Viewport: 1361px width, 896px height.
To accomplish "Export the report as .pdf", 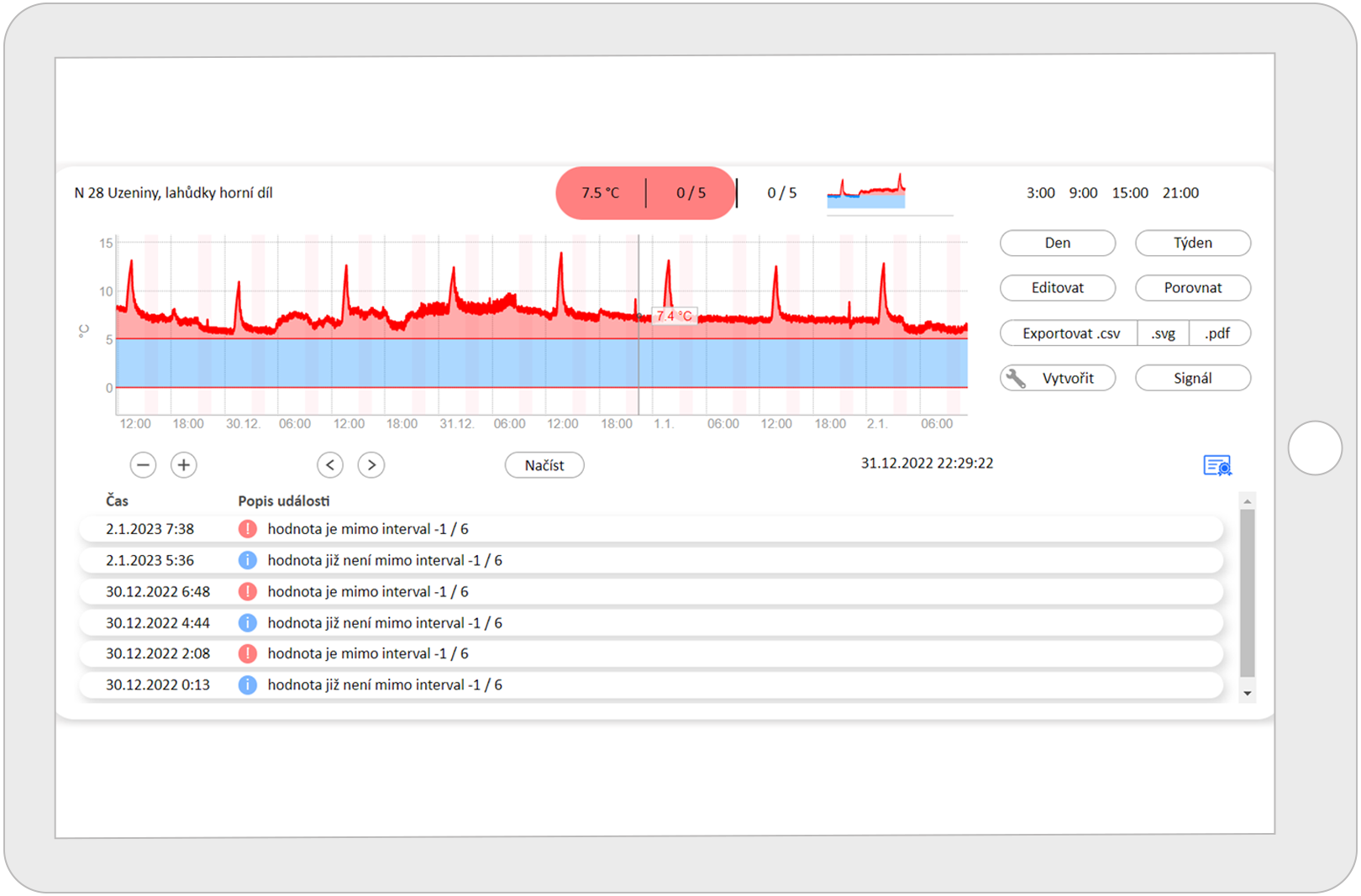I will pyautogui.click(x=1220, y=333).
